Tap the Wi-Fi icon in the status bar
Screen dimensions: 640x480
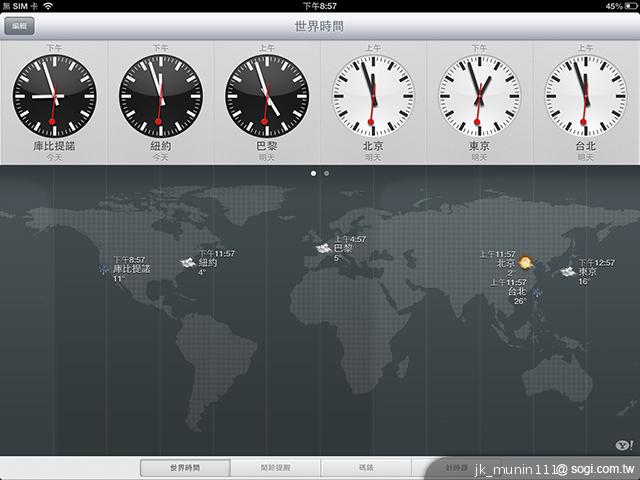(x=48, y=6)
